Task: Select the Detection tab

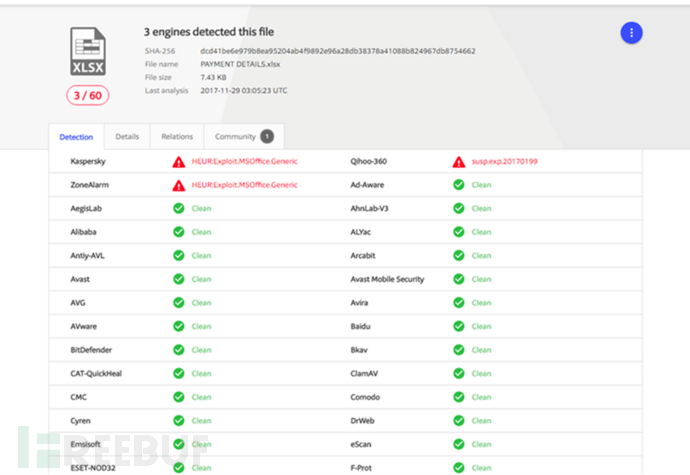Action: pyautogui.click(x=76, y=137)
